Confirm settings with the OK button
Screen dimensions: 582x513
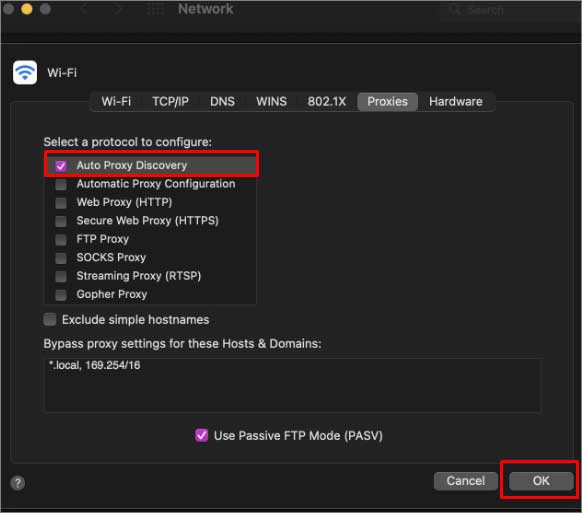tap(541, 481)
